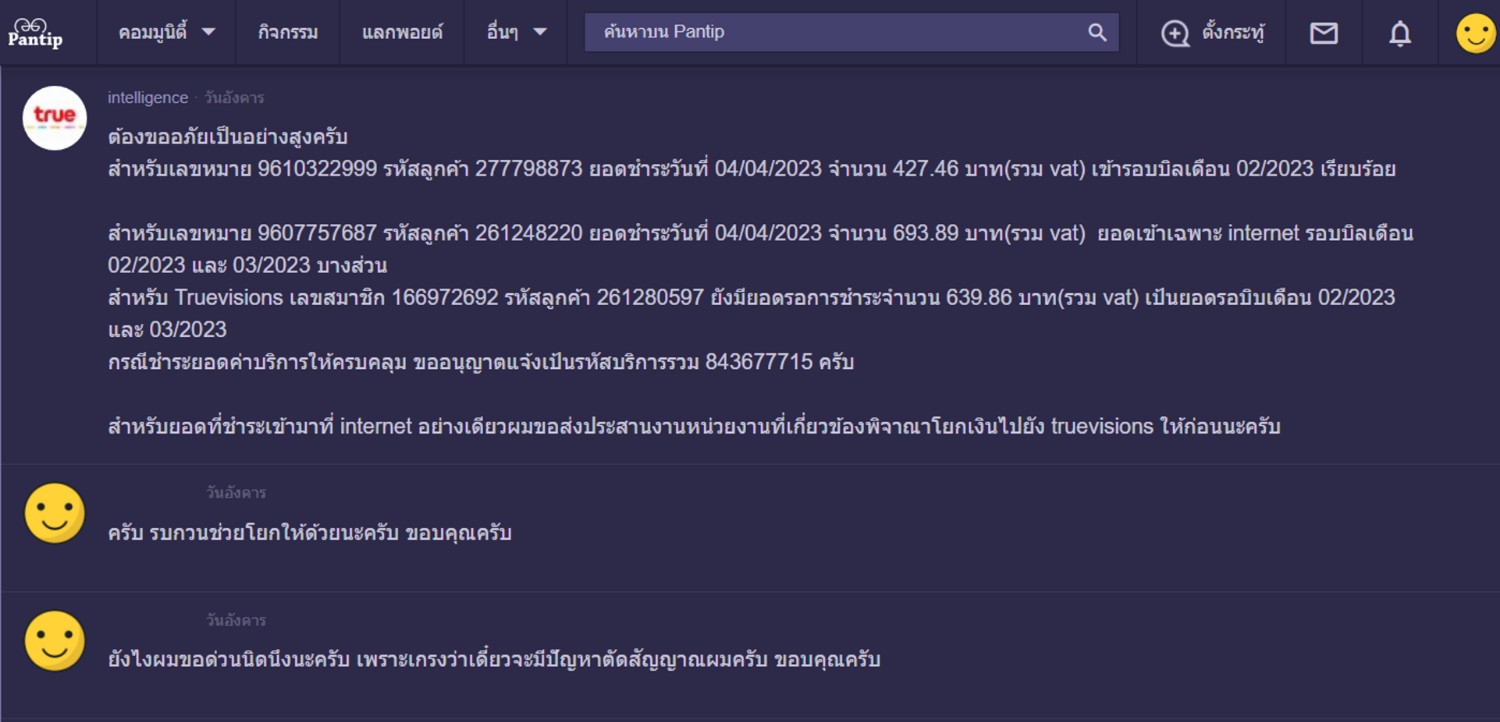The image size is (1500, 722).
Task: Click the smiley profile avatar in header
Action: coord(1476,33)
